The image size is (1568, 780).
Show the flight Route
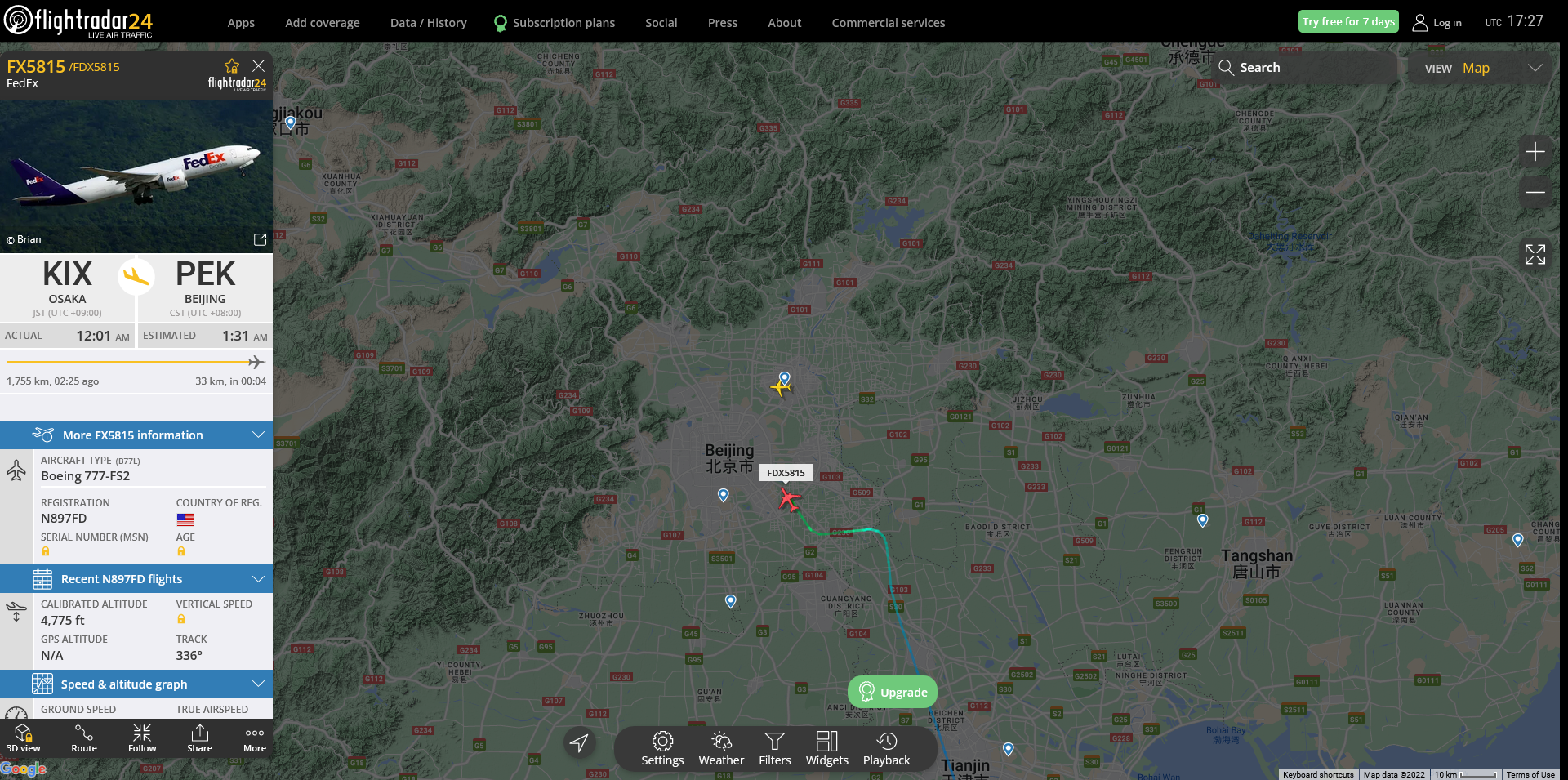click(83, 738)
